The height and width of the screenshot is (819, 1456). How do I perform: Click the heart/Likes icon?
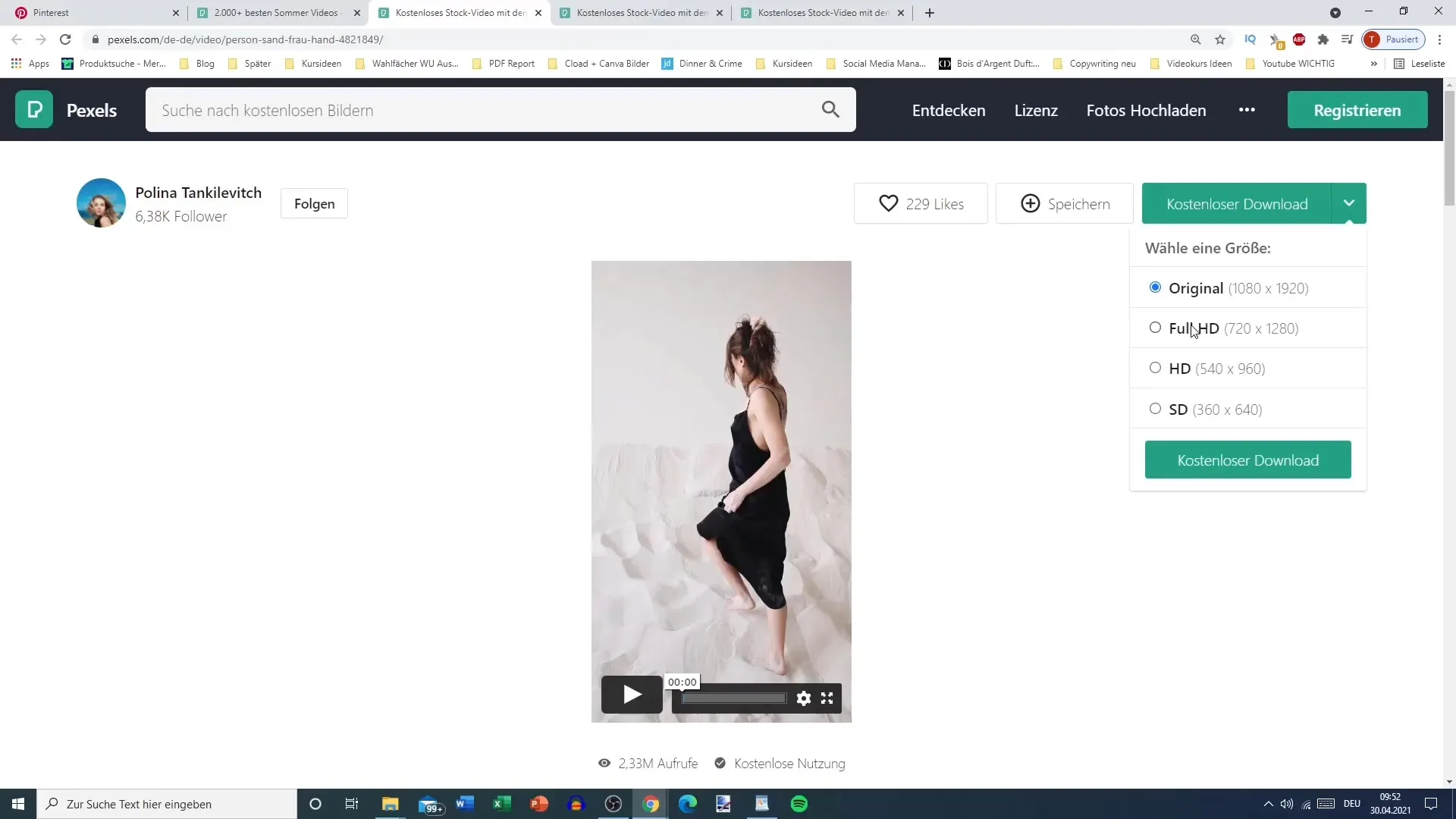pyautogui.click(x=887, y=203)
